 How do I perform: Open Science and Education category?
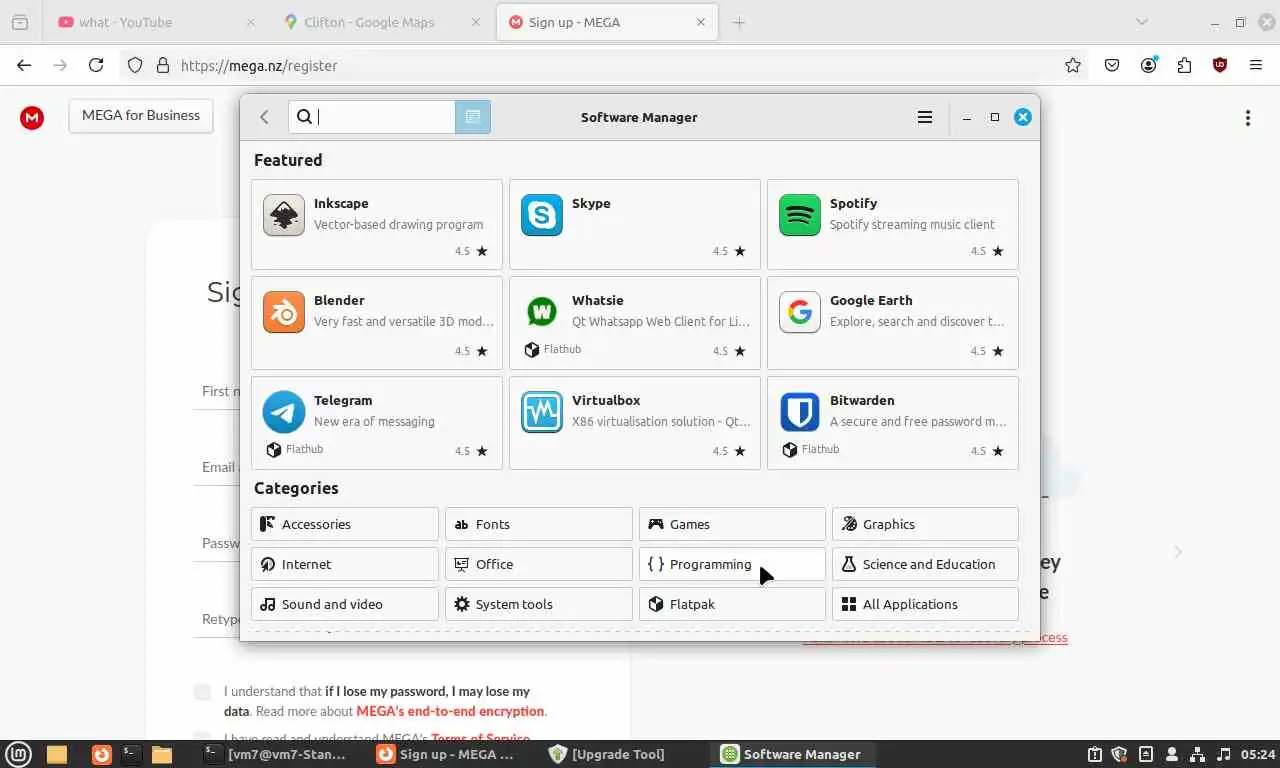pyautogui.click(x=925, y=564)
